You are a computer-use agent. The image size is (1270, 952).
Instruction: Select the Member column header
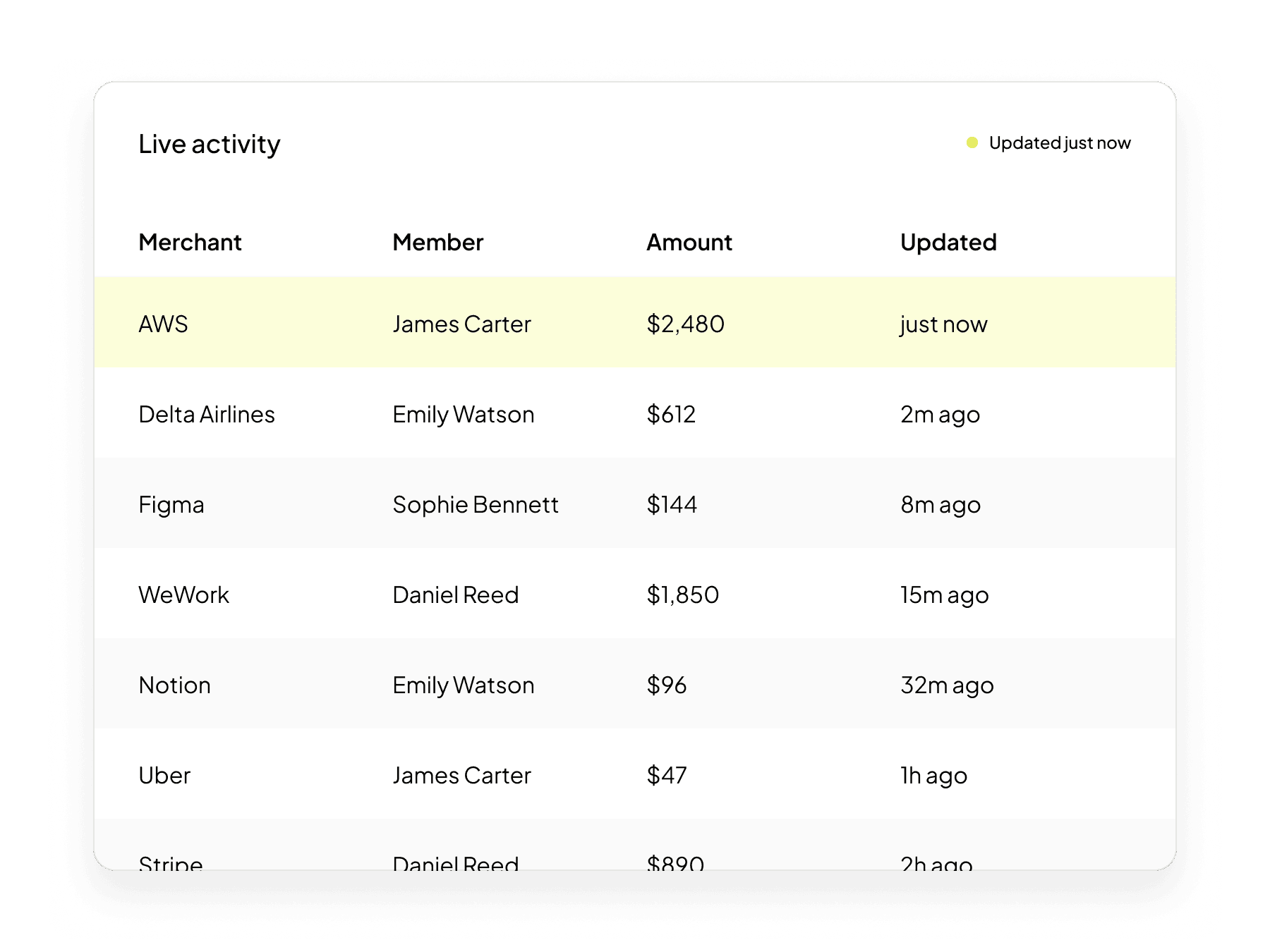[x=438, y=243]
